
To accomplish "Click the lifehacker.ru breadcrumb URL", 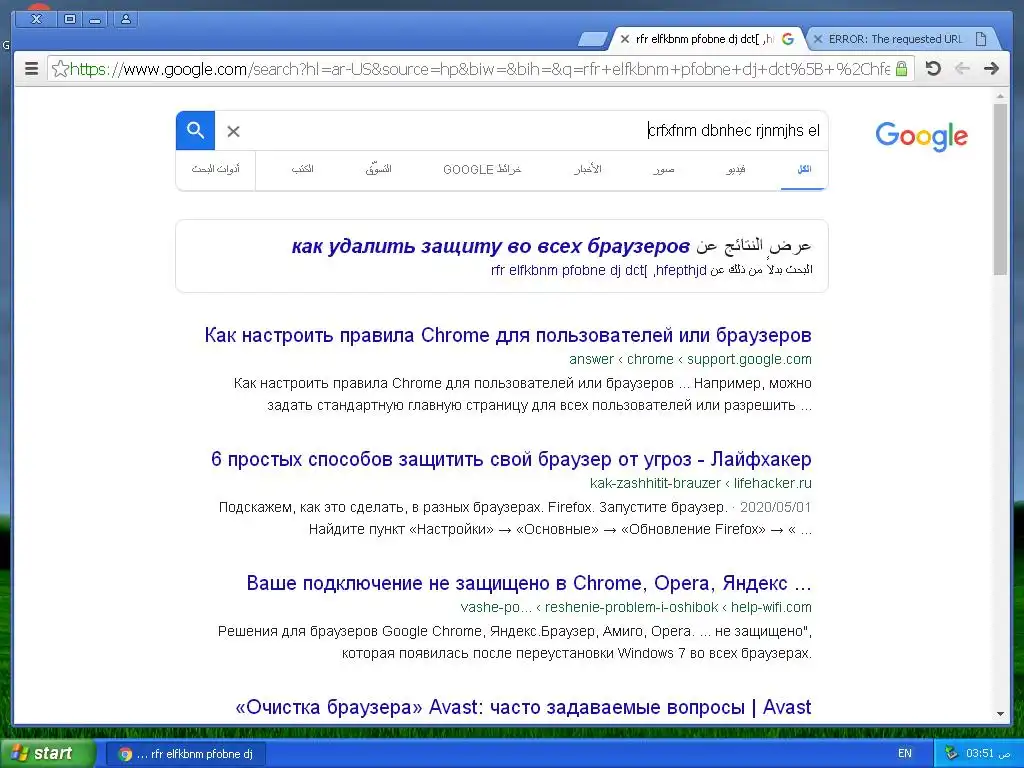I will [701, 483].
